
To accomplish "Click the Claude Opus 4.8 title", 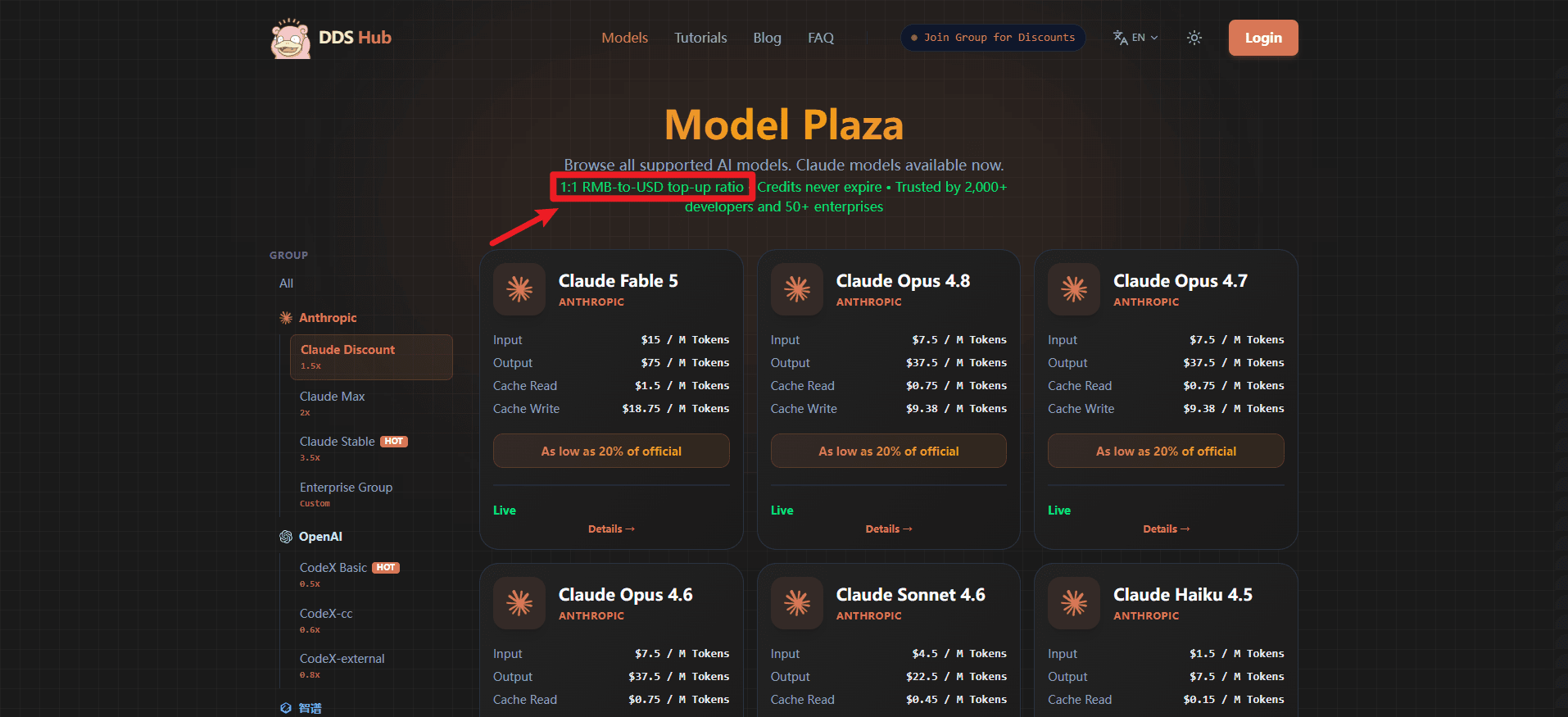I will pyautogui.click(x=903, y=281).
